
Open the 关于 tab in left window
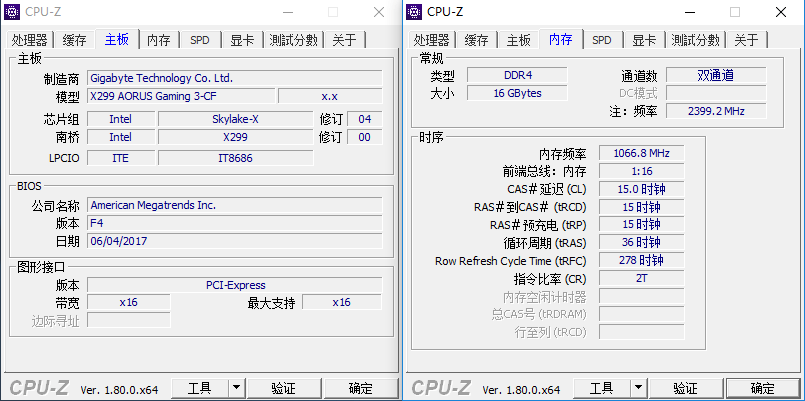pos(344,40)
